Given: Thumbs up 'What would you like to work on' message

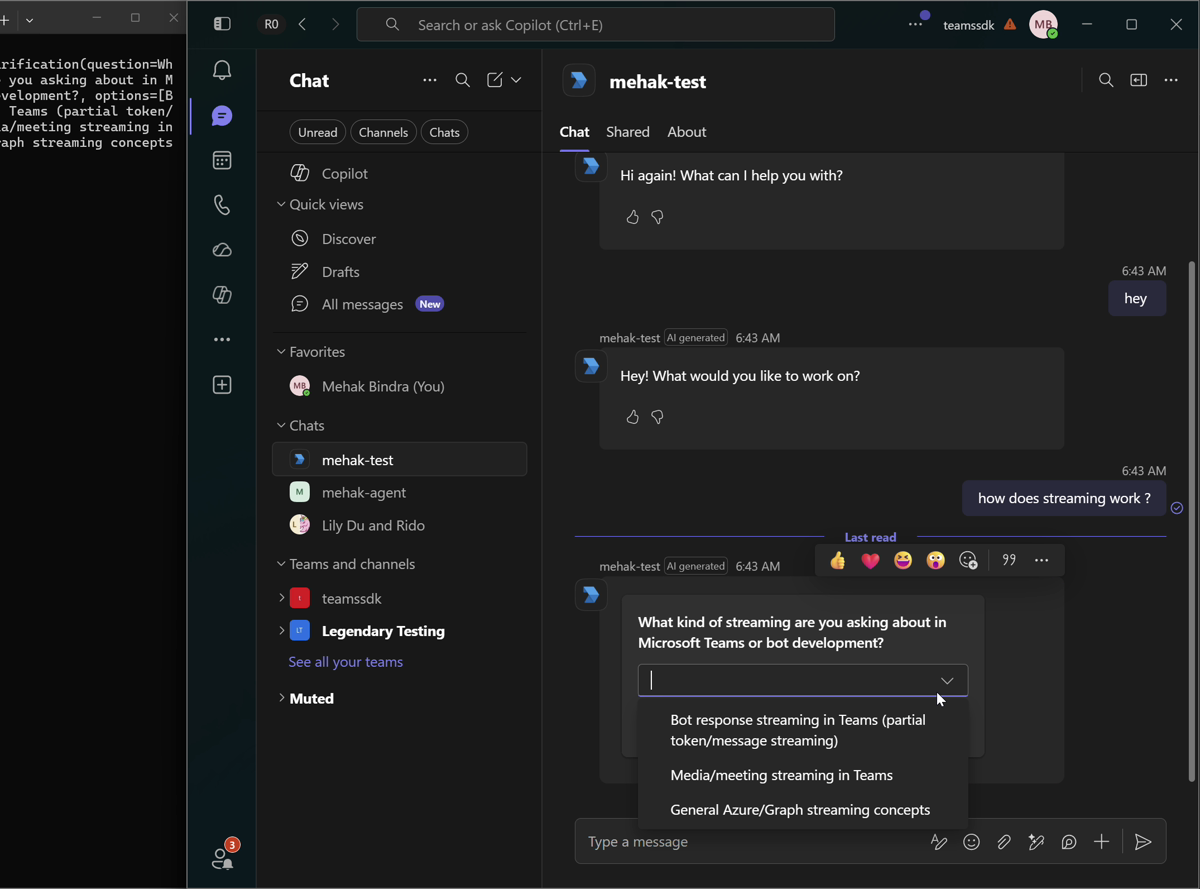Looking at the screenshot, I should (x=632, y=417).
